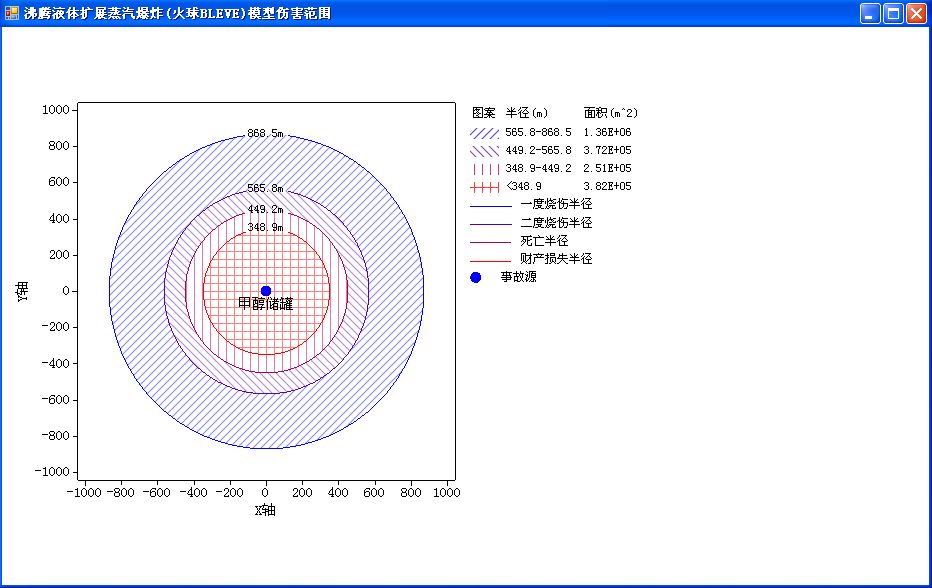Click the 一度烧伤半径 legend text

pyautogui.click(x=556, y=204)
